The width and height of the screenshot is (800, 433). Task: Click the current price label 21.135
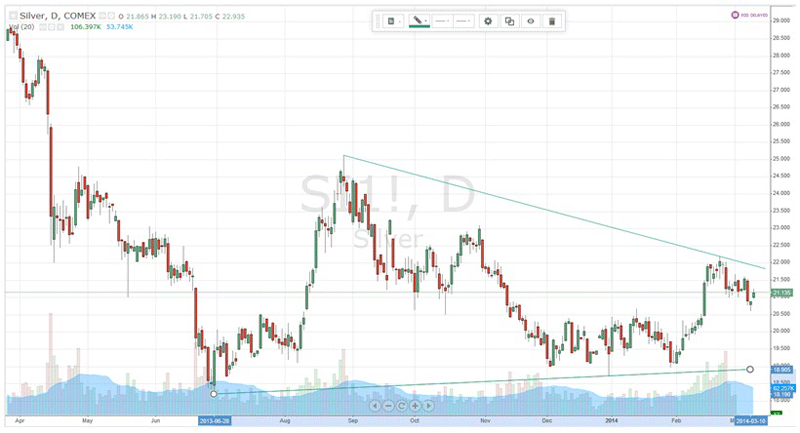coord(782,293)
